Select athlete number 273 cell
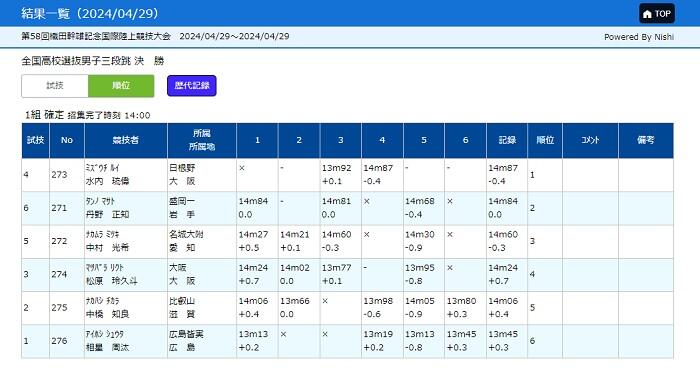The width and height of the screenshot is (700, 381). pos(67,175)
